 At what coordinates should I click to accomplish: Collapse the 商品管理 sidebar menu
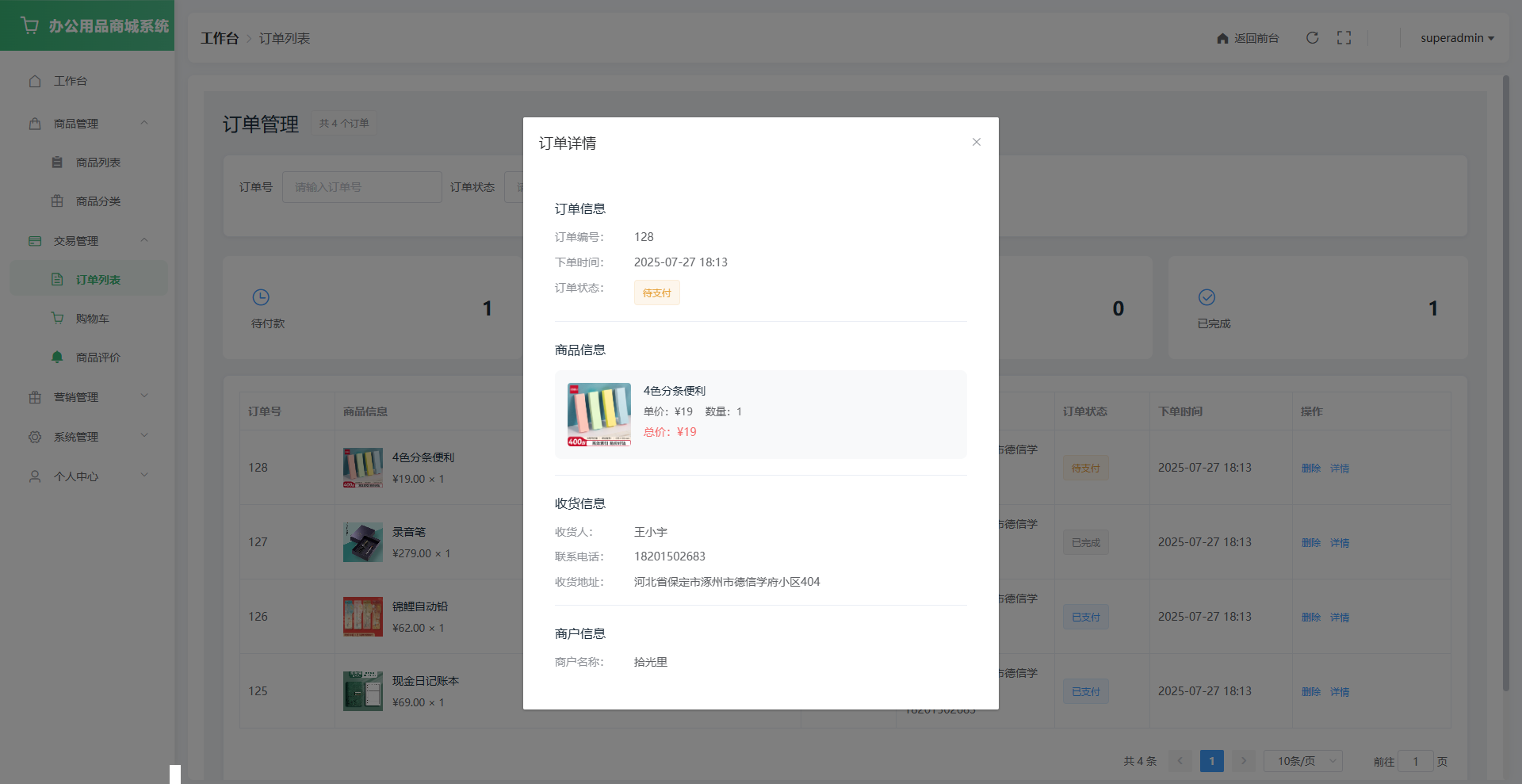(87, 124)
